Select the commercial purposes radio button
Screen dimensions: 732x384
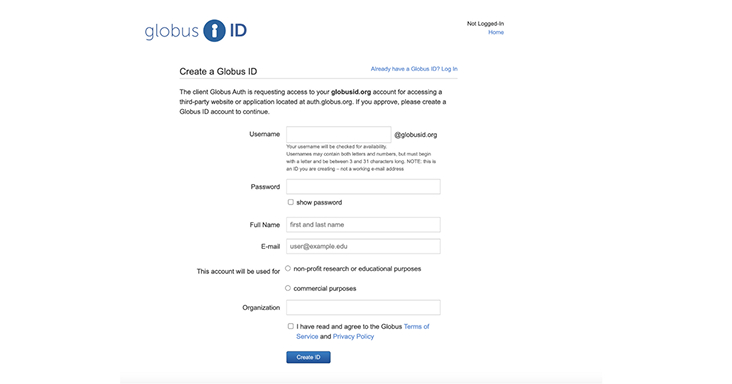coord(288,288)
